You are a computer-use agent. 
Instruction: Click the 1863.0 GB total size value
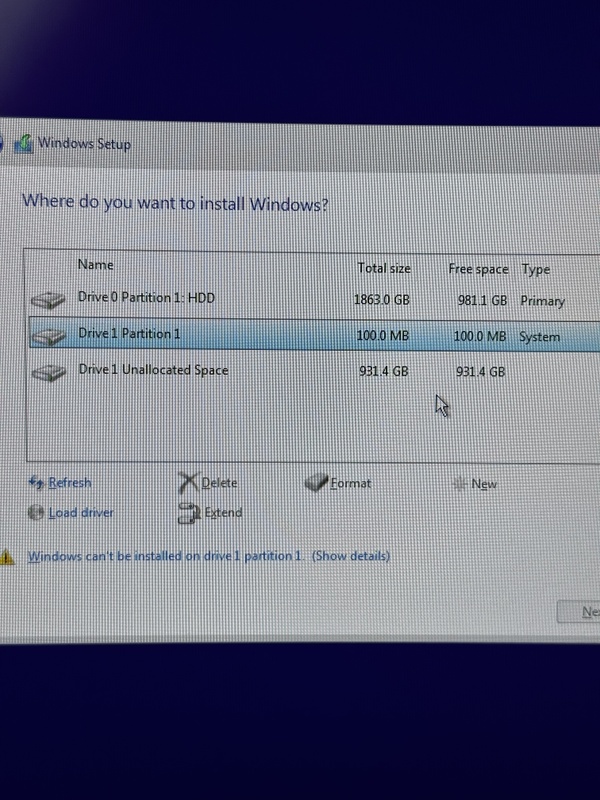click(x=382, y=299)
